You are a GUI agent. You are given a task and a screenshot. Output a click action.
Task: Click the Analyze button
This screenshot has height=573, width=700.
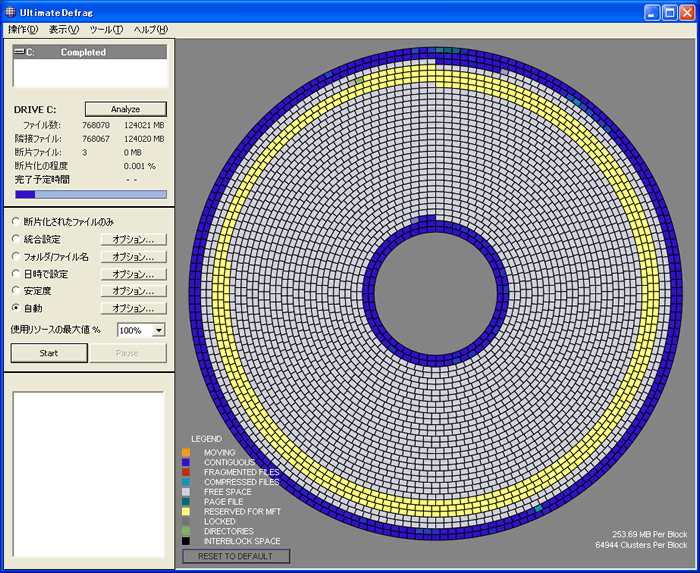[125, 109]
